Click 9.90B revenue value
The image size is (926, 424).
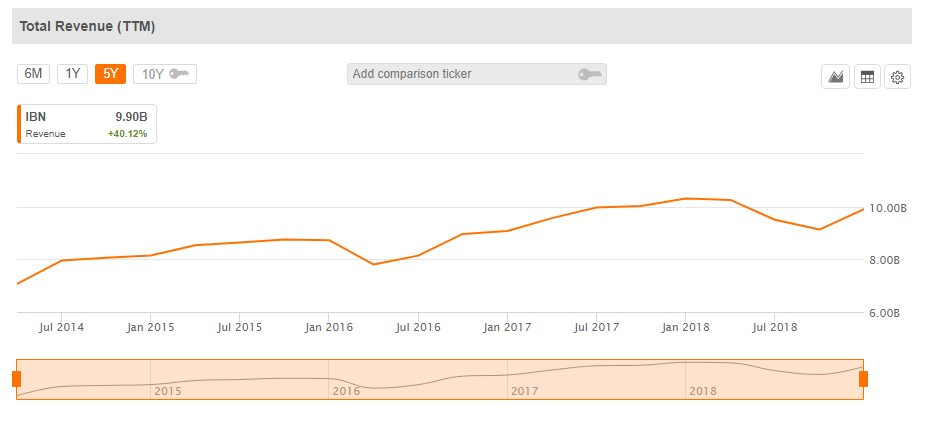click(x=131, y=117)
